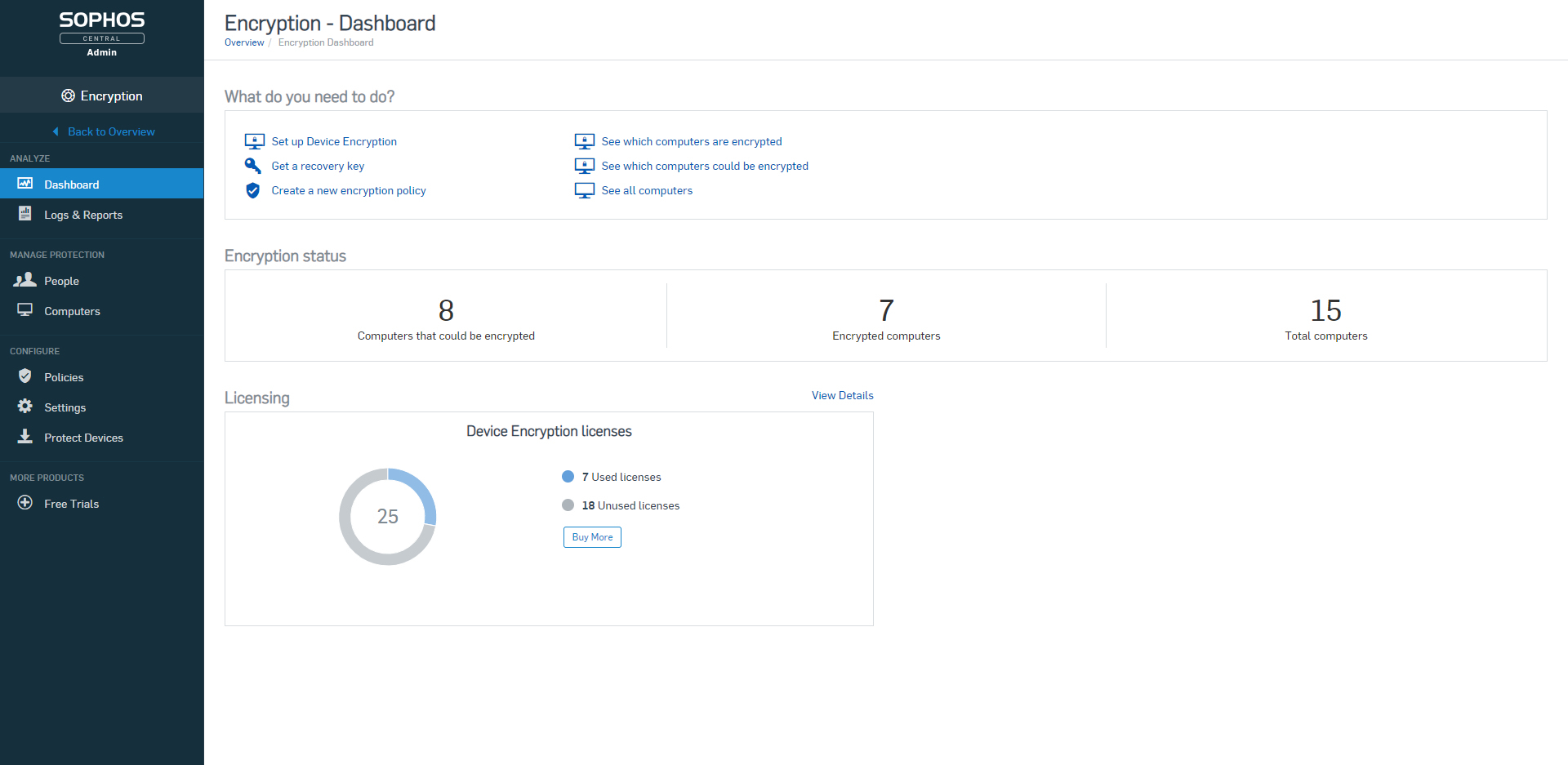Click the blue Used licenses legend dot
Viewport: 1568px width, 765px height.
pyautogui.click(x=568, y=477)
